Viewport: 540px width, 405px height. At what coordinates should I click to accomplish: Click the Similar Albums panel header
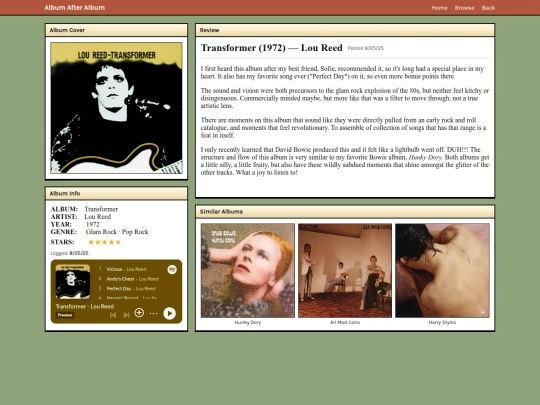pos(345,211)
